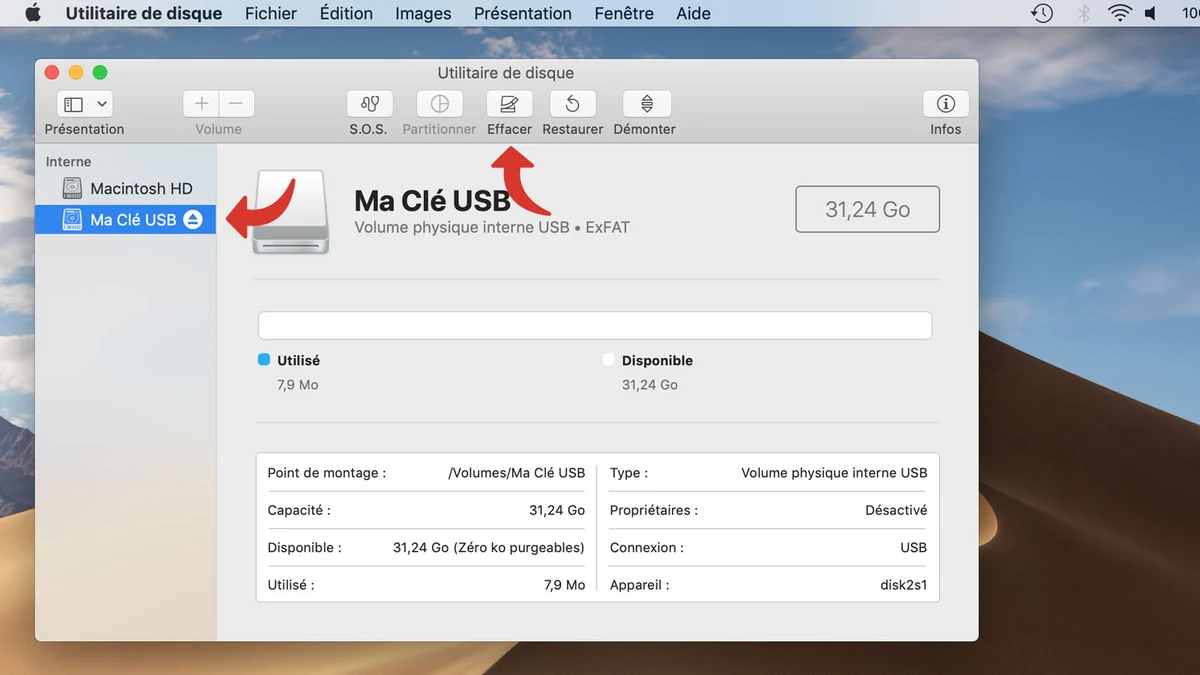
Task: Click the volume speaker menu bar icon
Action: tap(1150, 13)
